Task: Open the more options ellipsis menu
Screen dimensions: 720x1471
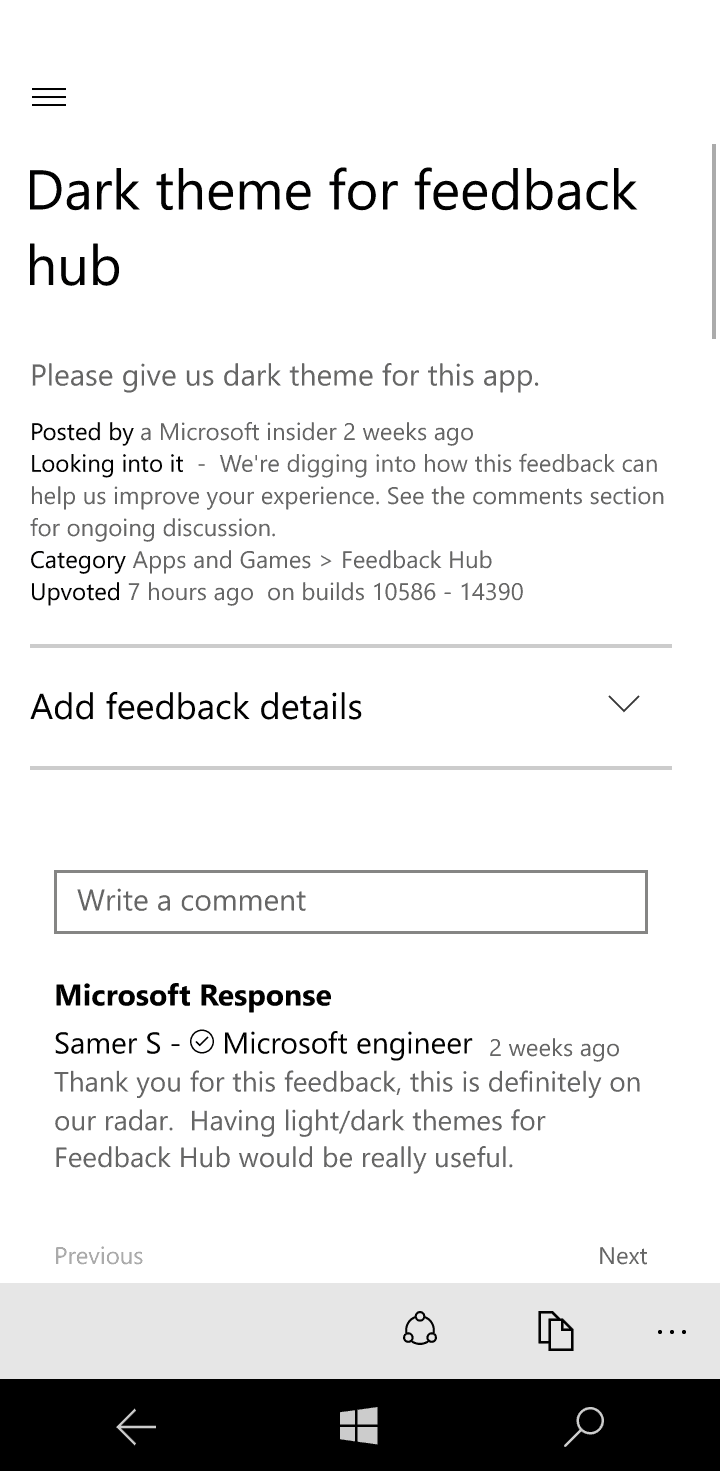Action: pos(672,1331)
